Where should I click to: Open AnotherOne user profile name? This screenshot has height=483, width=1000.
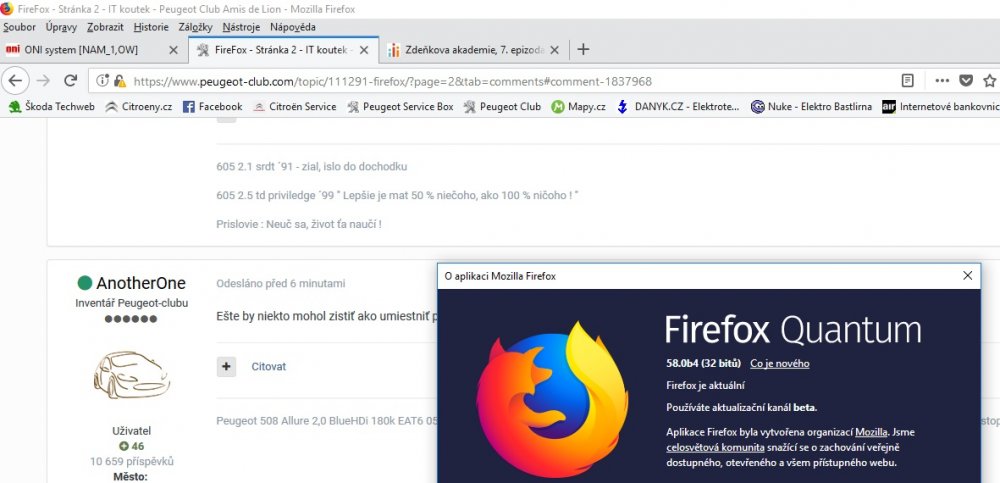pos(141,283)
